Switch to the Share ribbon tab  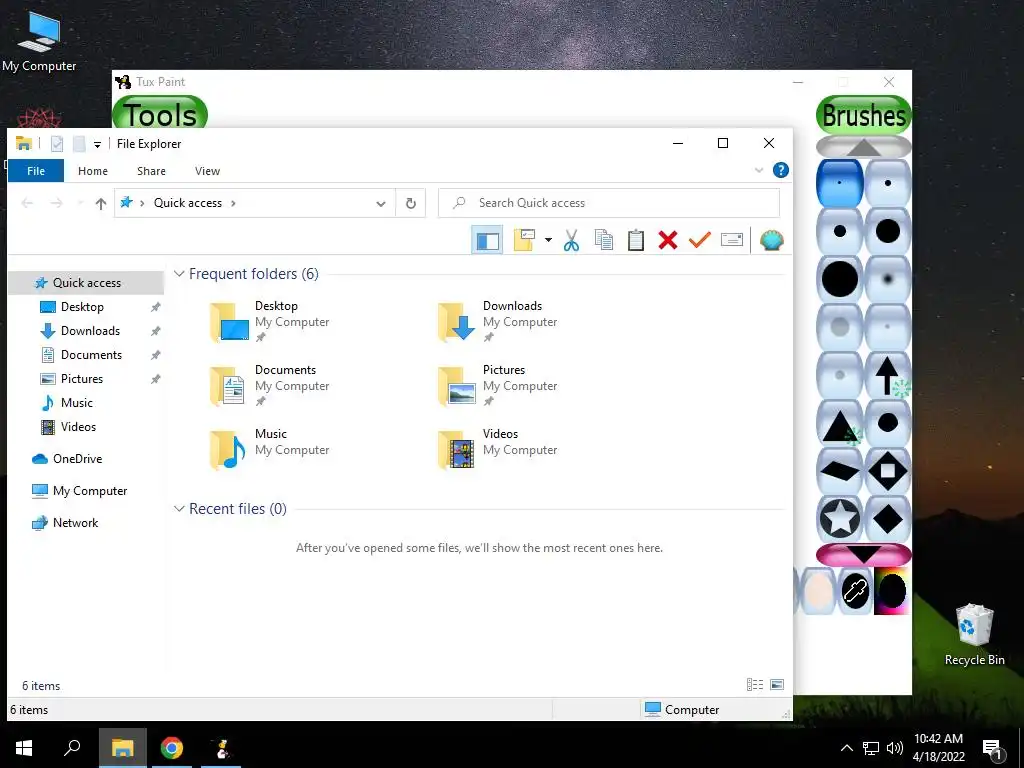click(x=152, y=171)
